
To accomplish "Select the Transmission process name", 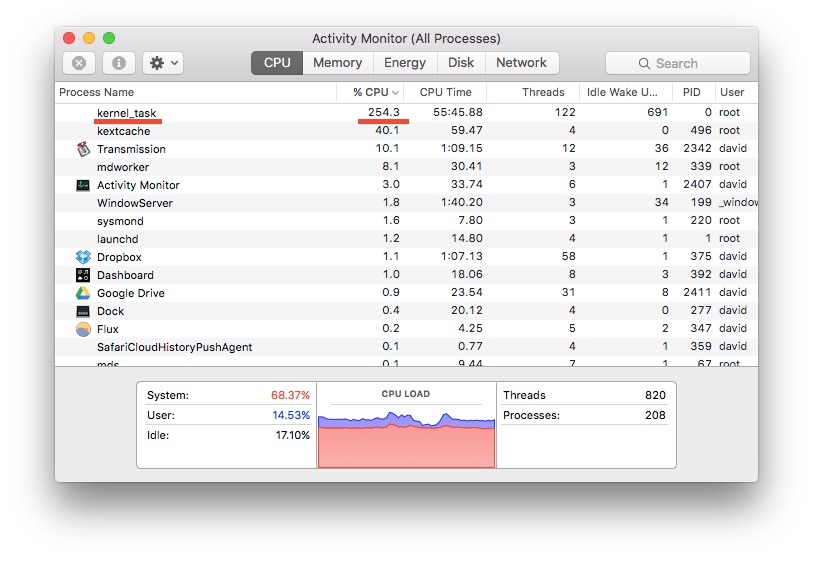I will click(131, 149).
